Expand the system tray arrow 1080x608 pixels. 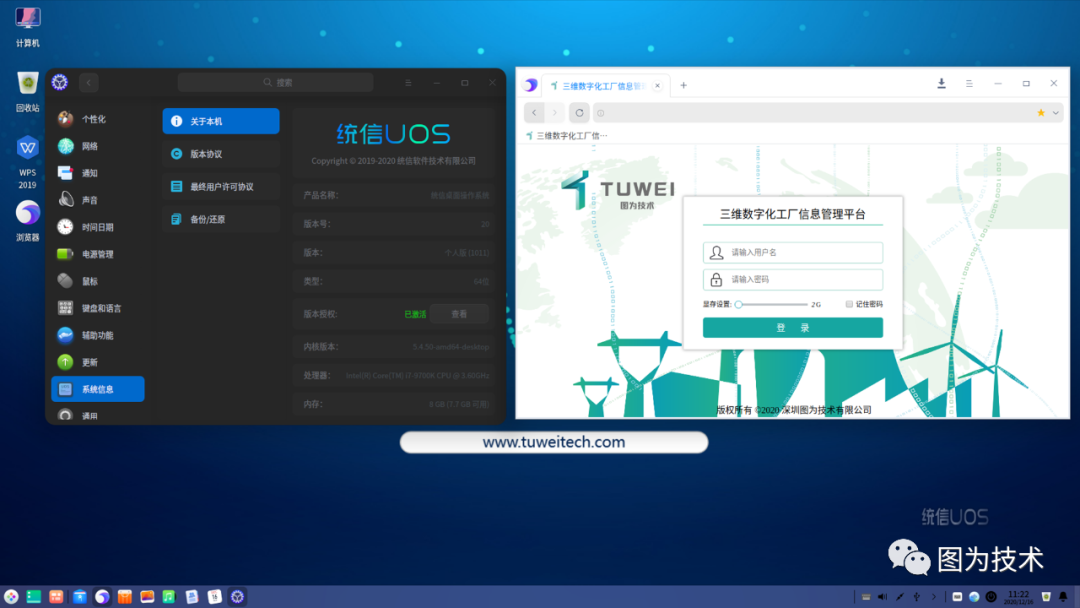(x=933, y=597)
